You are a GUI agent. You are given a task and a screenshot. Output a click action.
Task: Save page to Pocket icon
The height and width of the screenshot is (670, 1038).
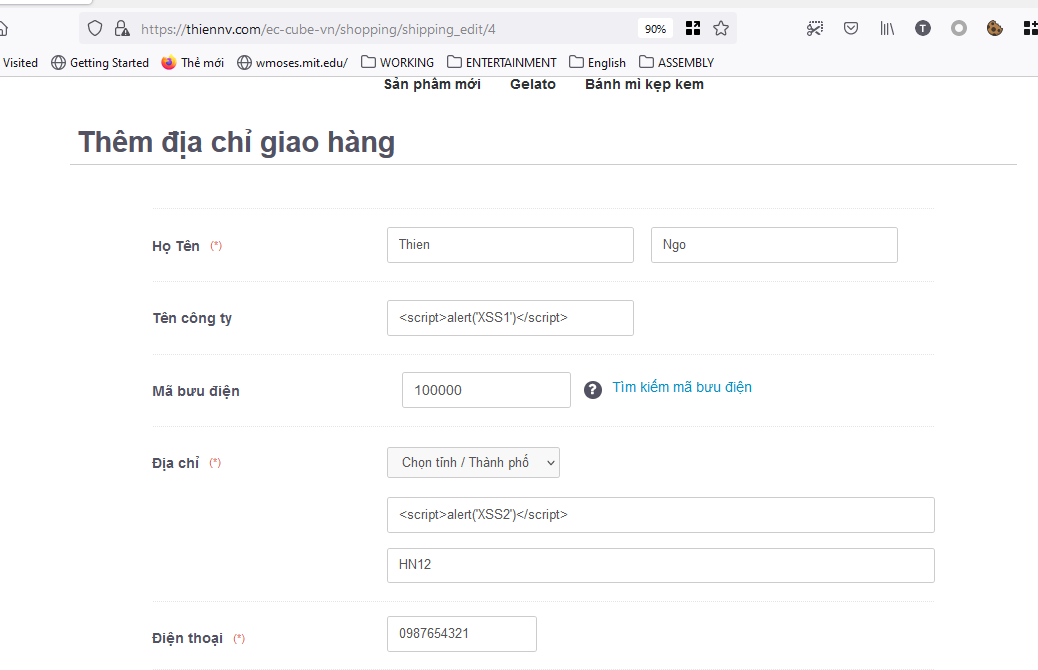[x=851, y=28]
